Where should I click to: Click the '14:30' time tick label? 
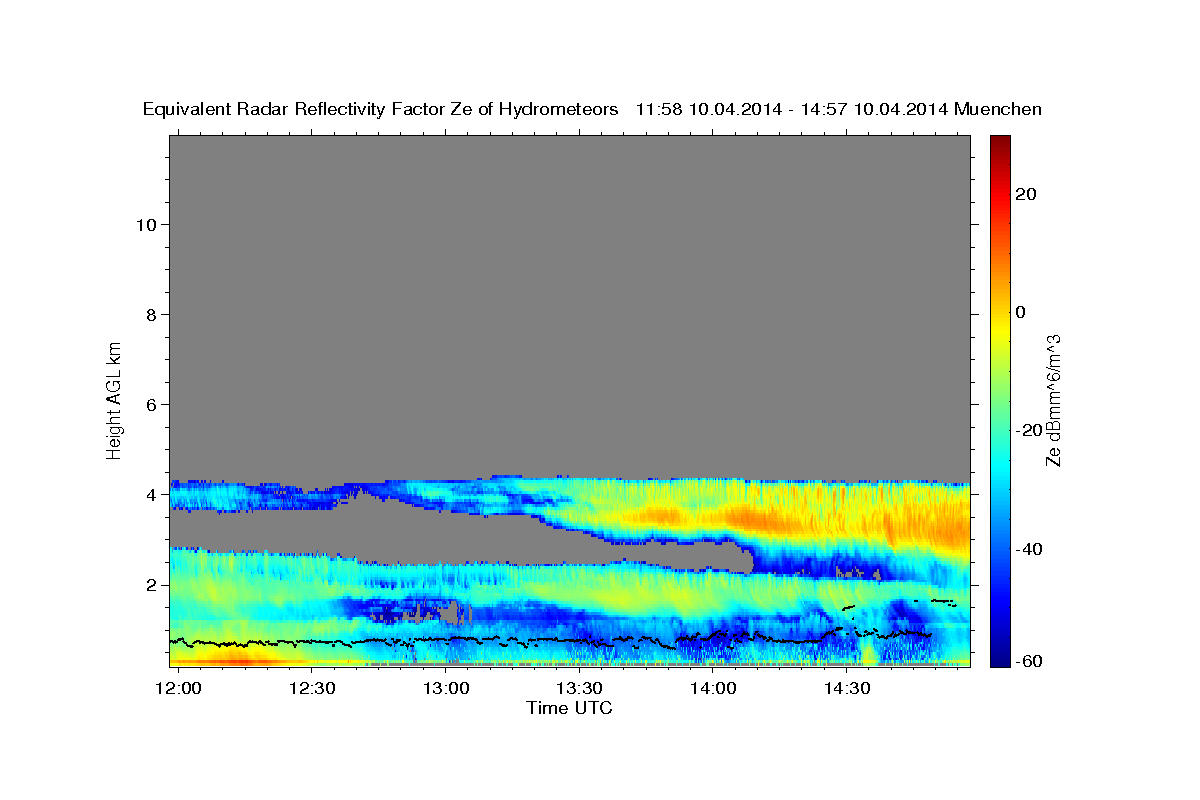(x=846, y=688)
